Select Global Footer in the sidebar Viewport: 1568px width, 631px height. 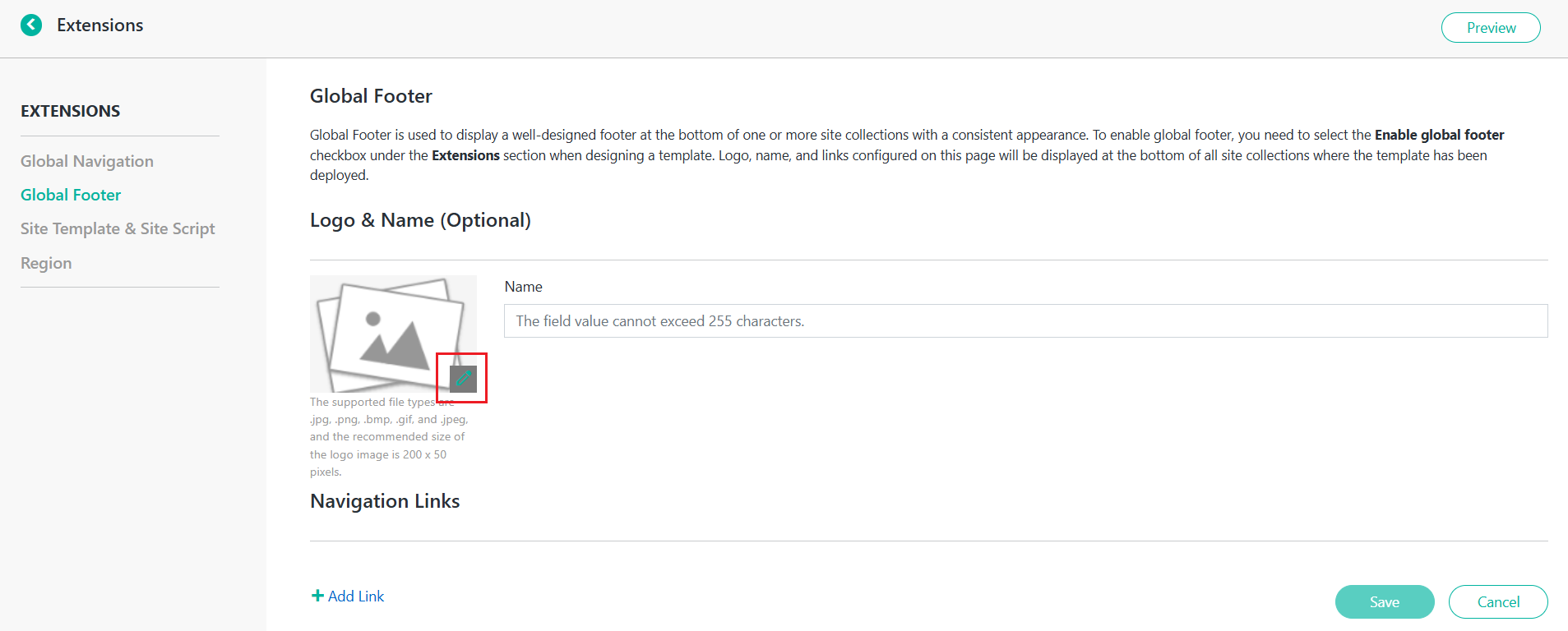click(71, 195)
